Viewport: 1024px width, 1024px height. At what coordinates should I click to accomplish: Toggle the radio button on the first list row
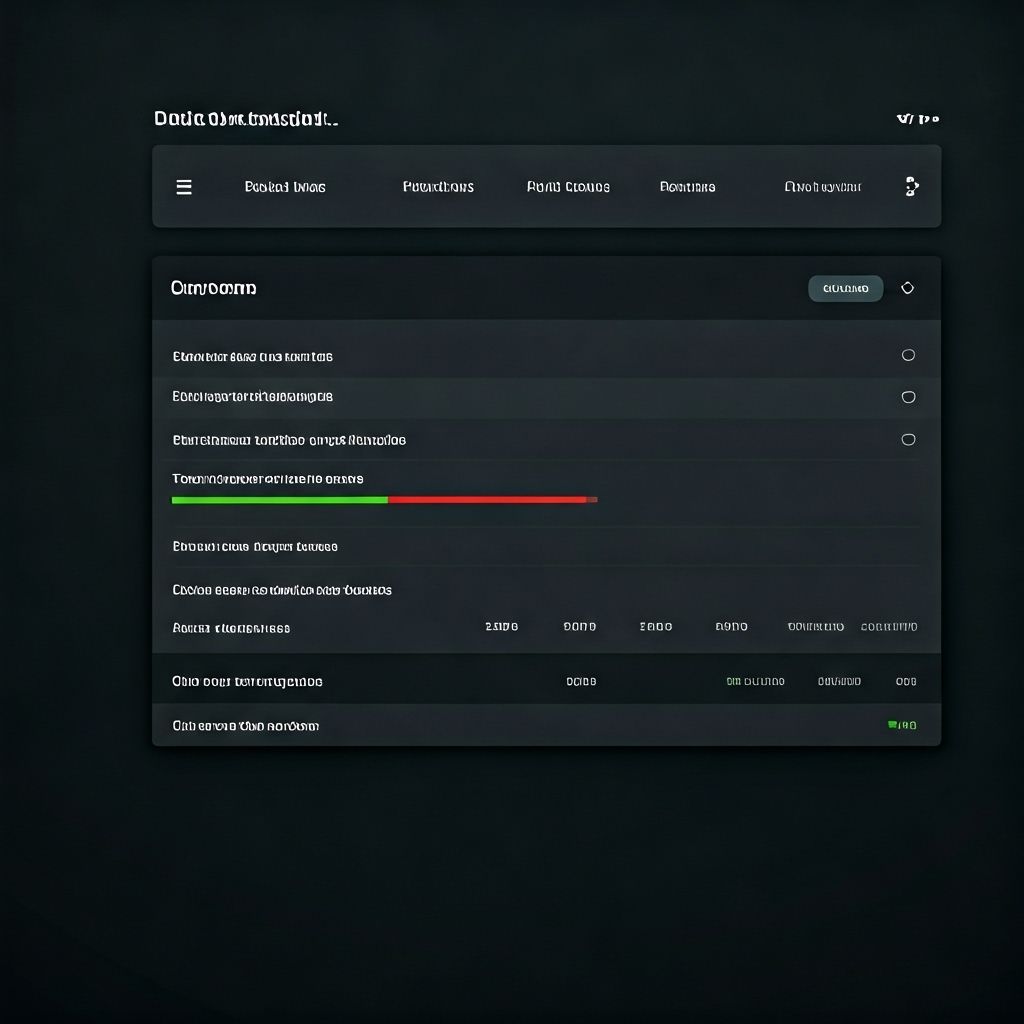coord(908,355)
